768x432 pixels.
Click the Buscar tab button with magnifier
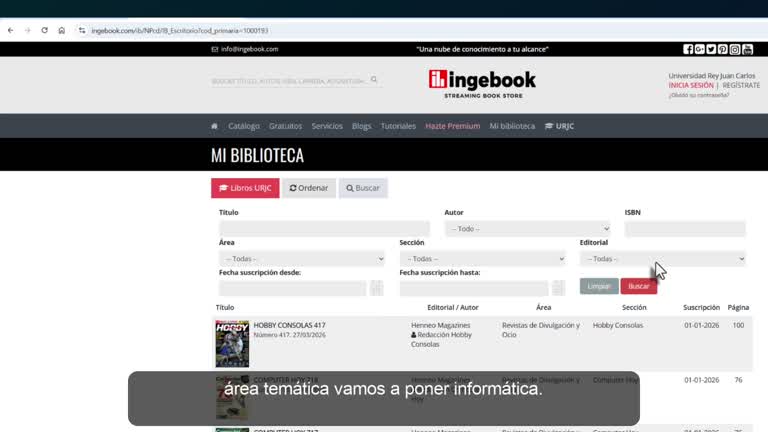pos(363,188)
